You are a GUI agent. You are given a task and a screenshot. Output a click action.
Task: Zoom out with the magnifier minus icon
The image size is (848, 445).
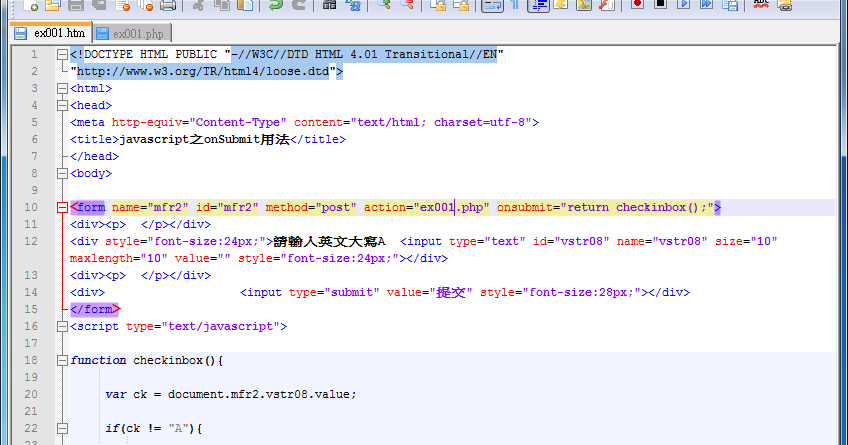pyautogui.click(x=406, y=5)
